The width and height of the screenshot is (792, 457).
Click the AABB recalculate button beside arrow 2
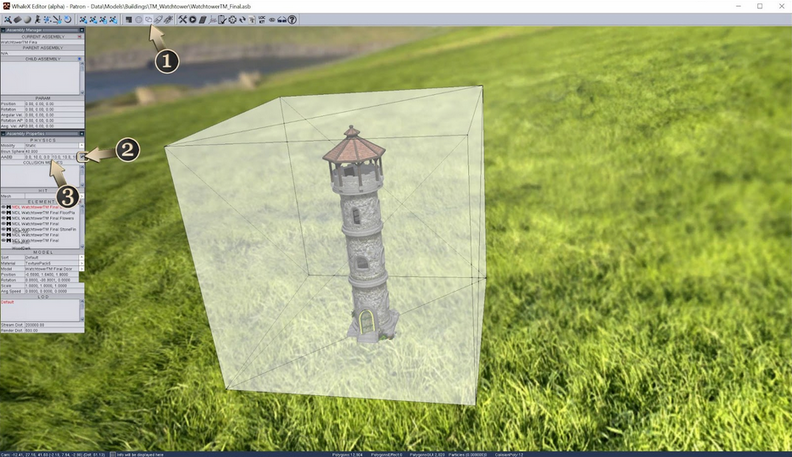coord(81,157)
